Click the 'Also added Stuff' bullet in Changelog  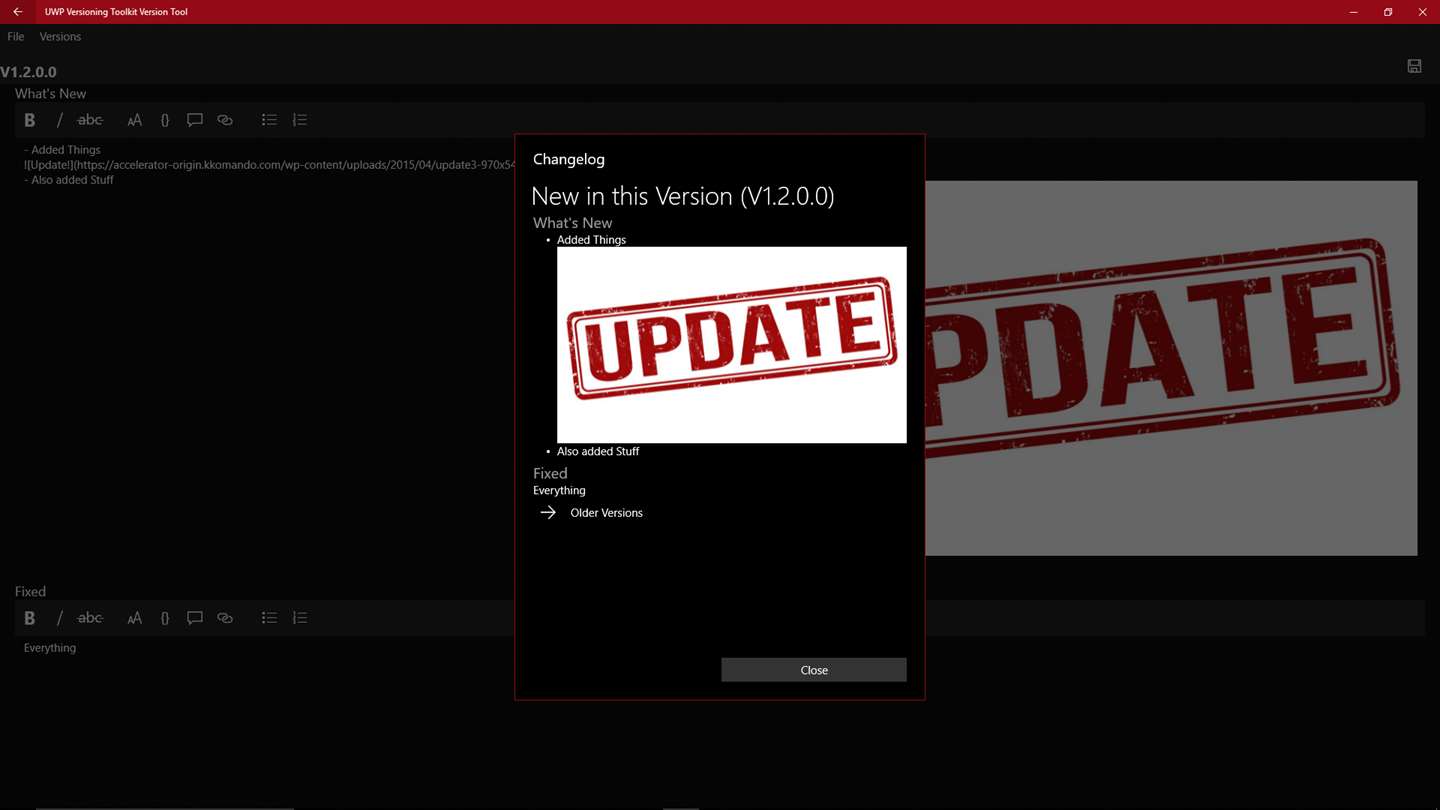coord(598,451)
